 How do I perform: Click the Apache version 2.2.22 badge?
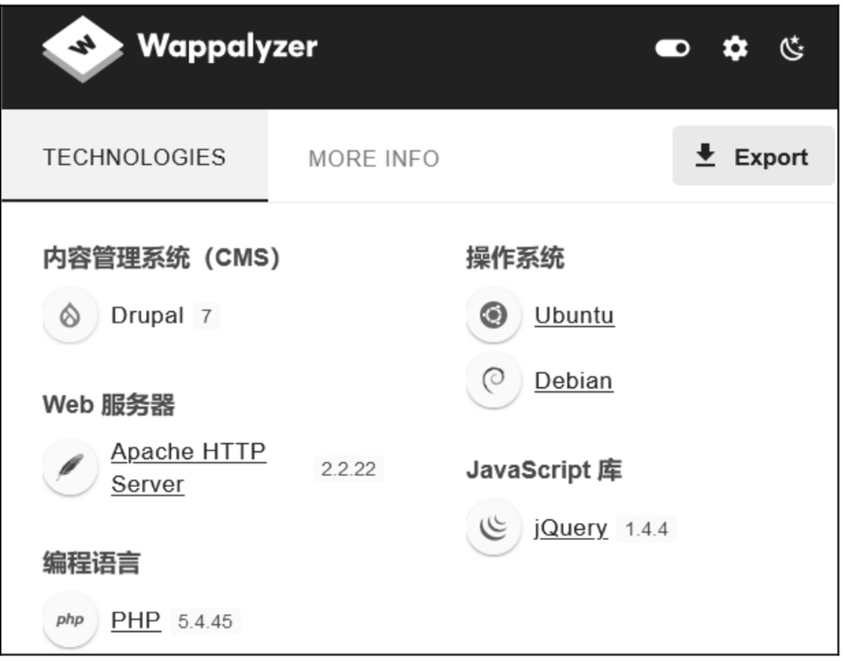coord(348,469)
